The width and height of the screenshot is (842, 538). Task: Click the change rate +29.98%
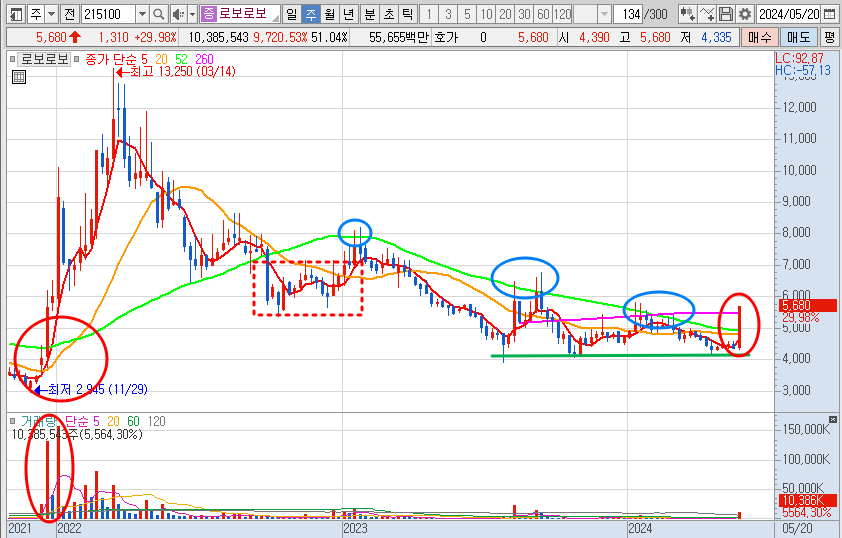tap(155, 38)
